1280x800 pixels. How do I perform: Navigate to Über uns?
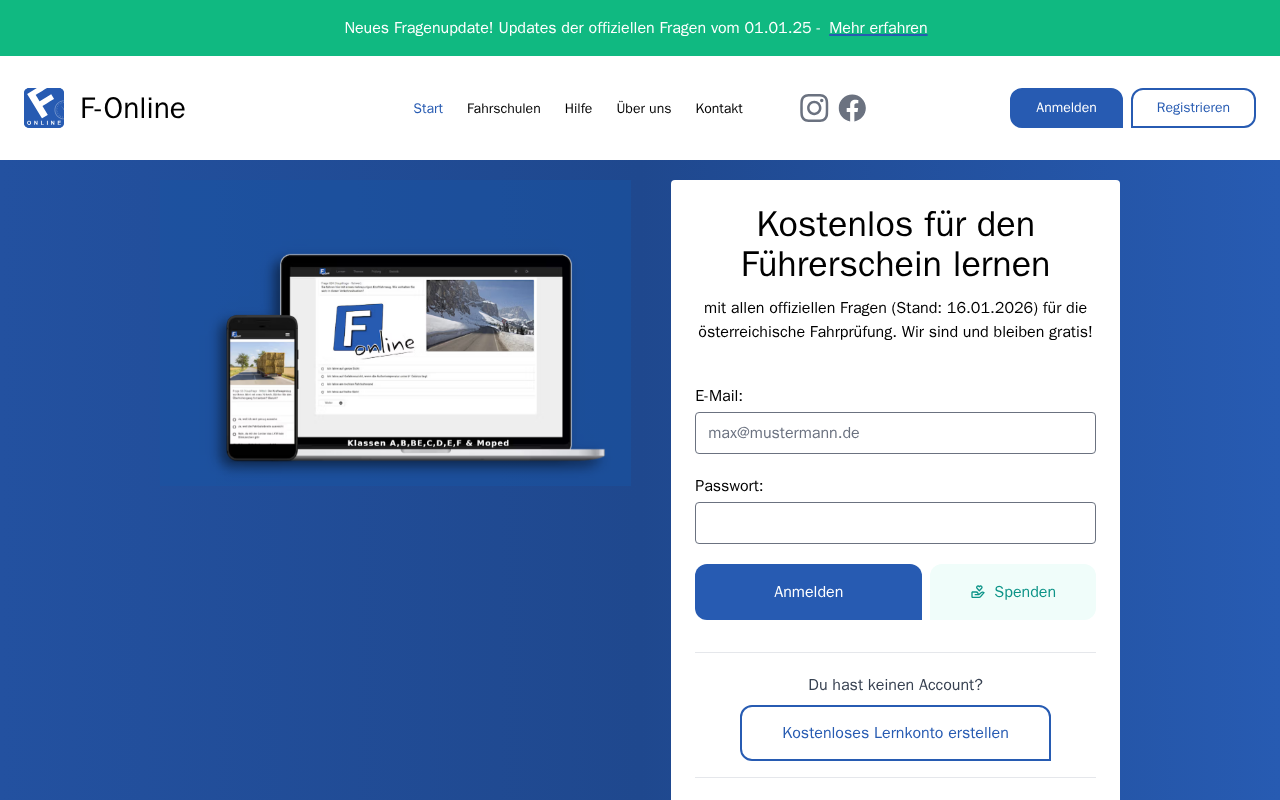coord(643,108)
